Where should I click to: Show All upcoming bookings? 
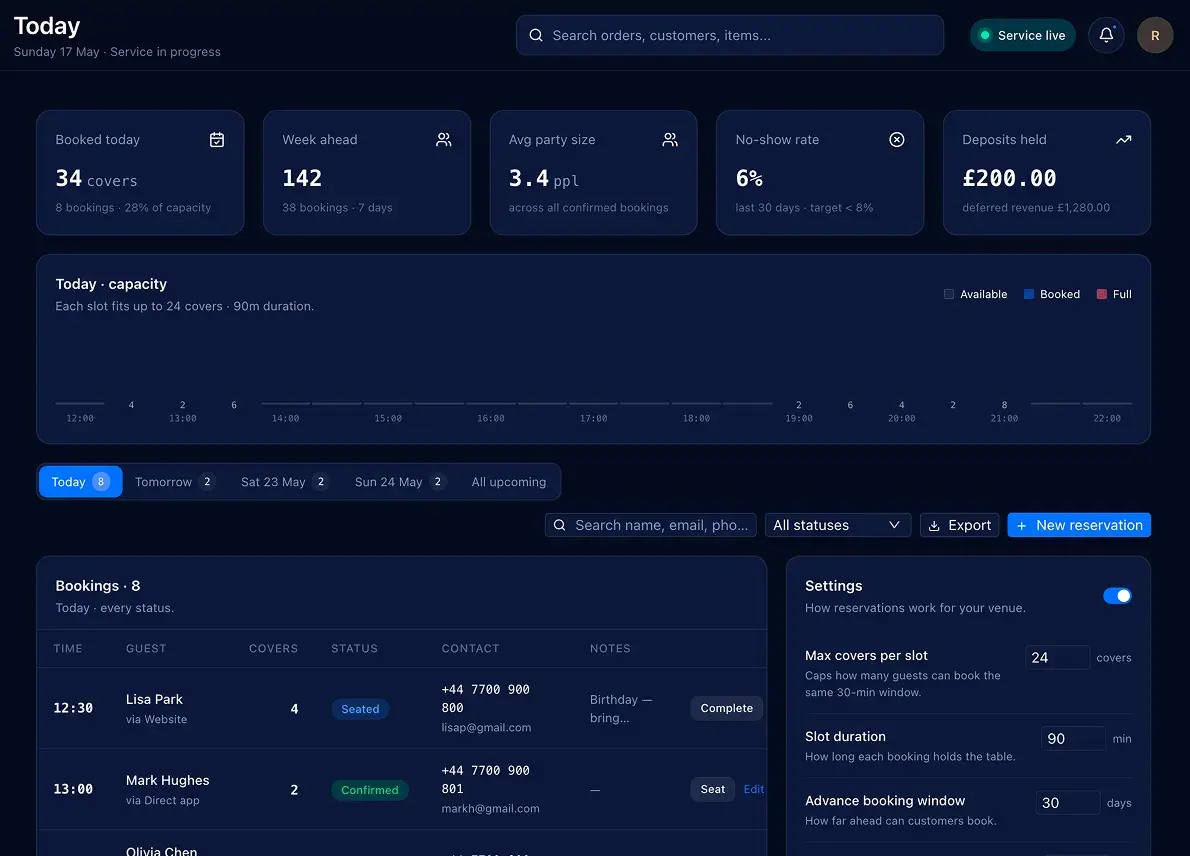[508, 482]
